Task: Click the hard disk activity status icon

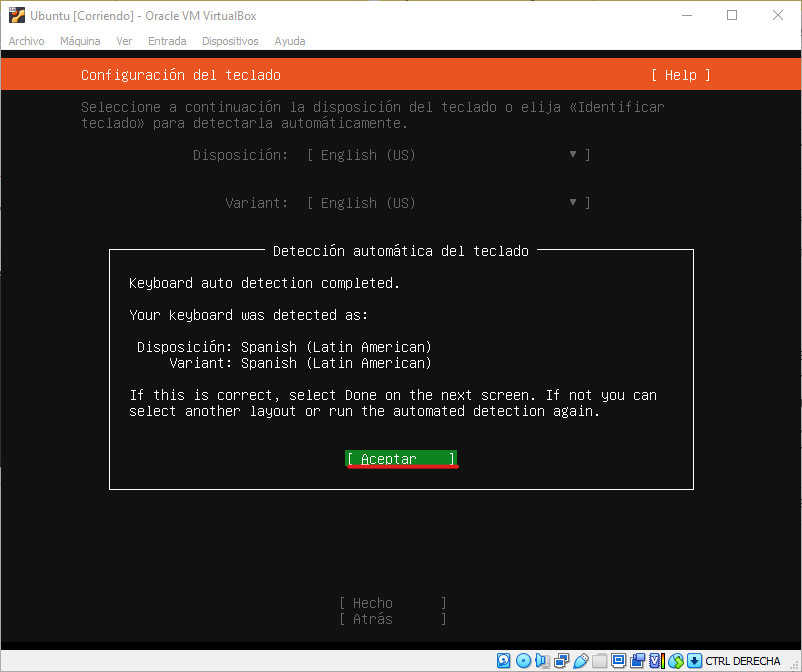Action: click(503, 661)
